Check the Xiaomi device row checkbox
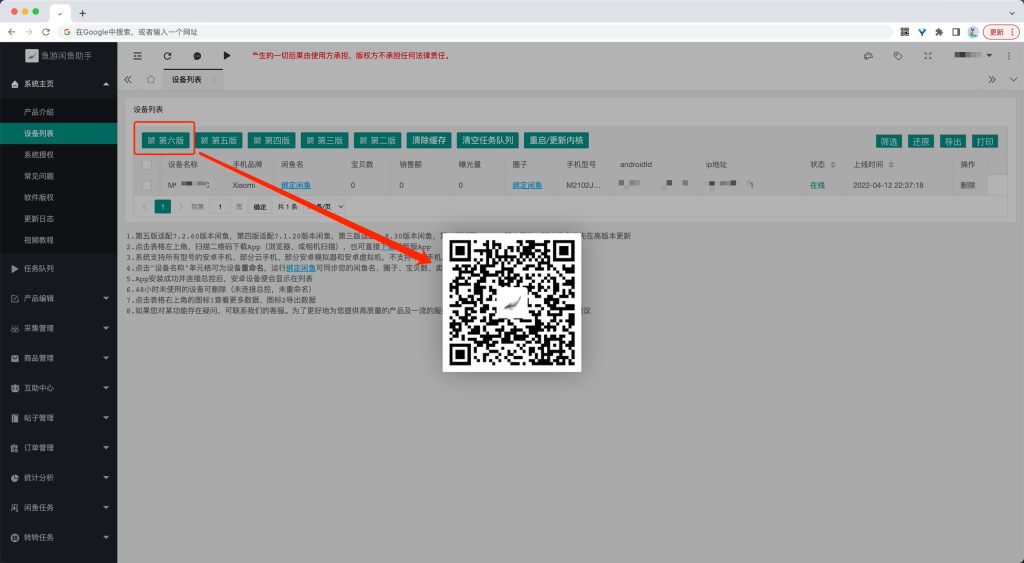 pos(147,185)
